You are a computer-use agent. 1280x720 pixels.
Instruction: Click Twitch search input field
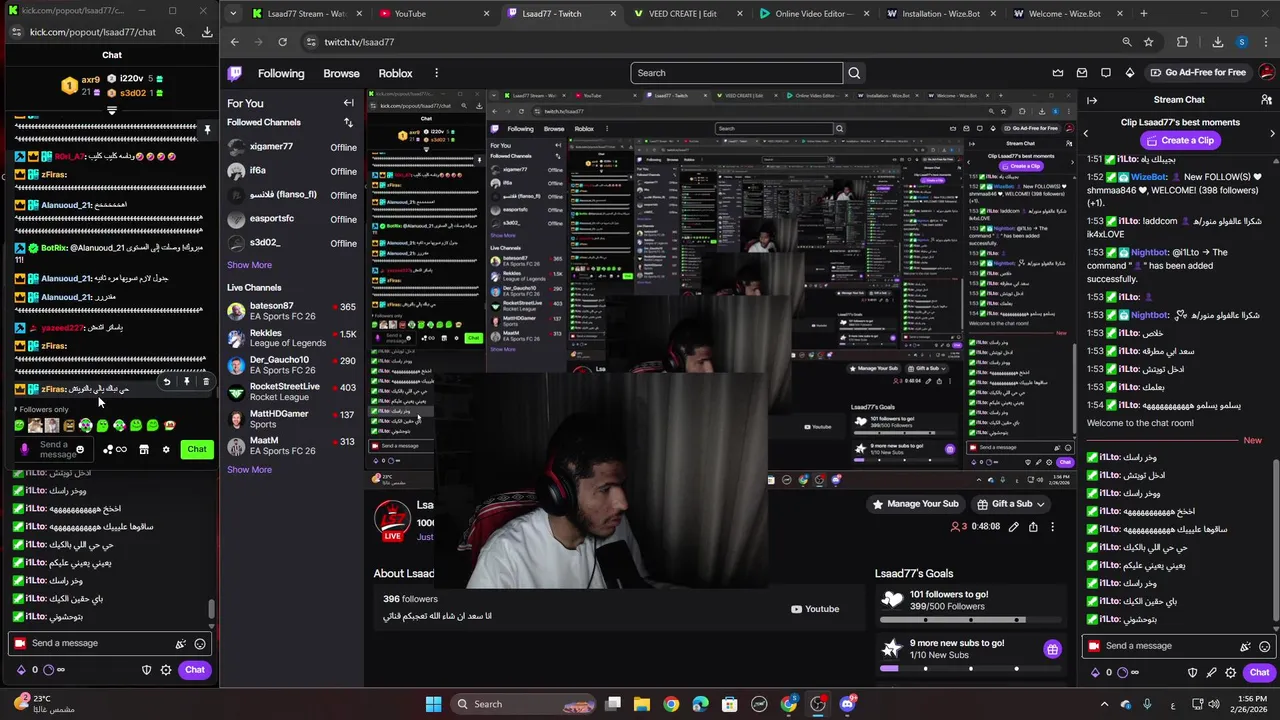pyautogui.click(x=737, y=73)
